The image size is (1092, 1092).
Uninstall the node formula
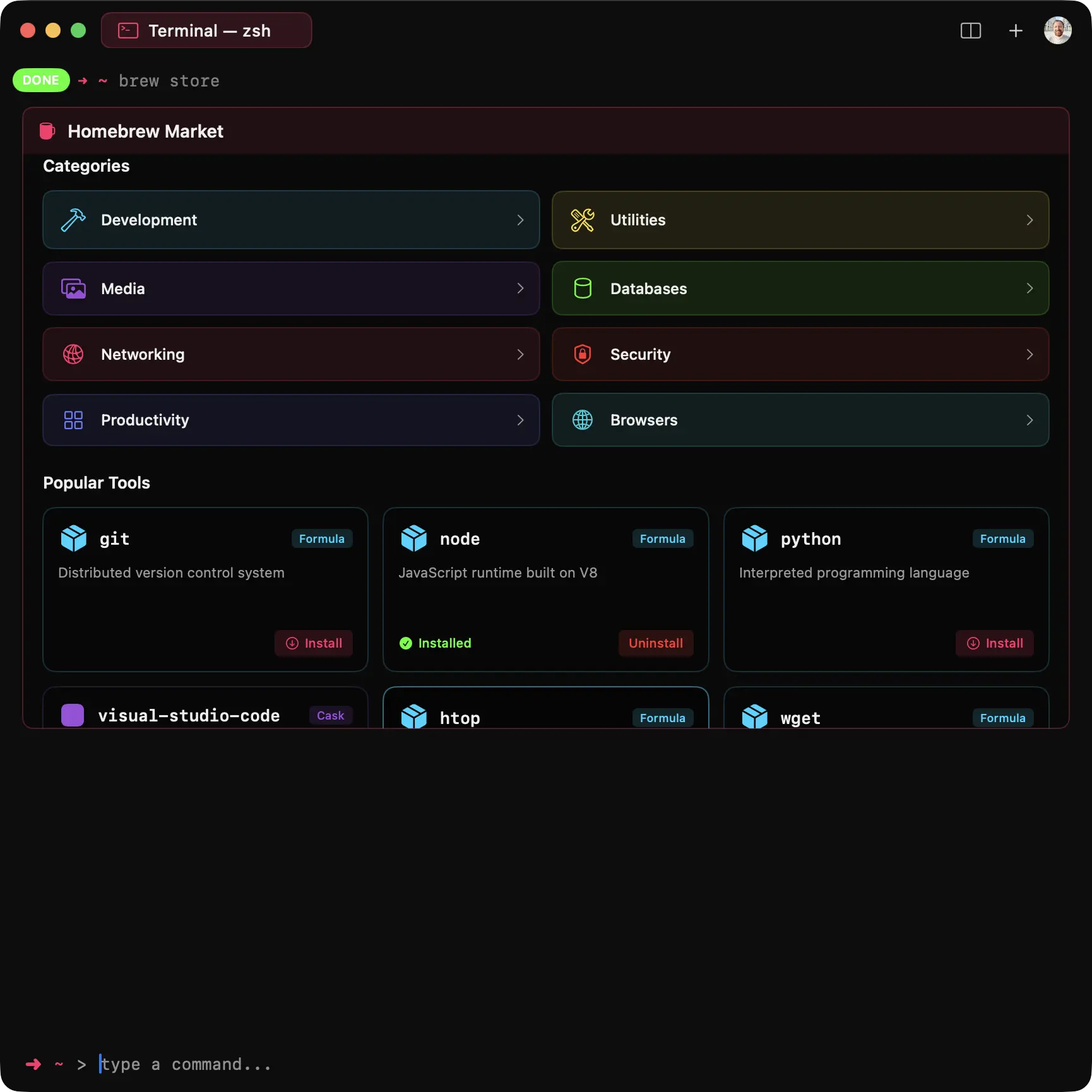655,643
